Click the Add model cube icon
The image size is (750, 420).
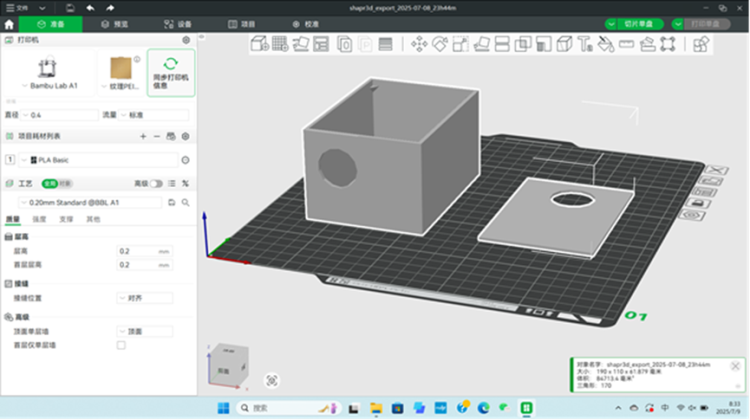pos(258,43)
